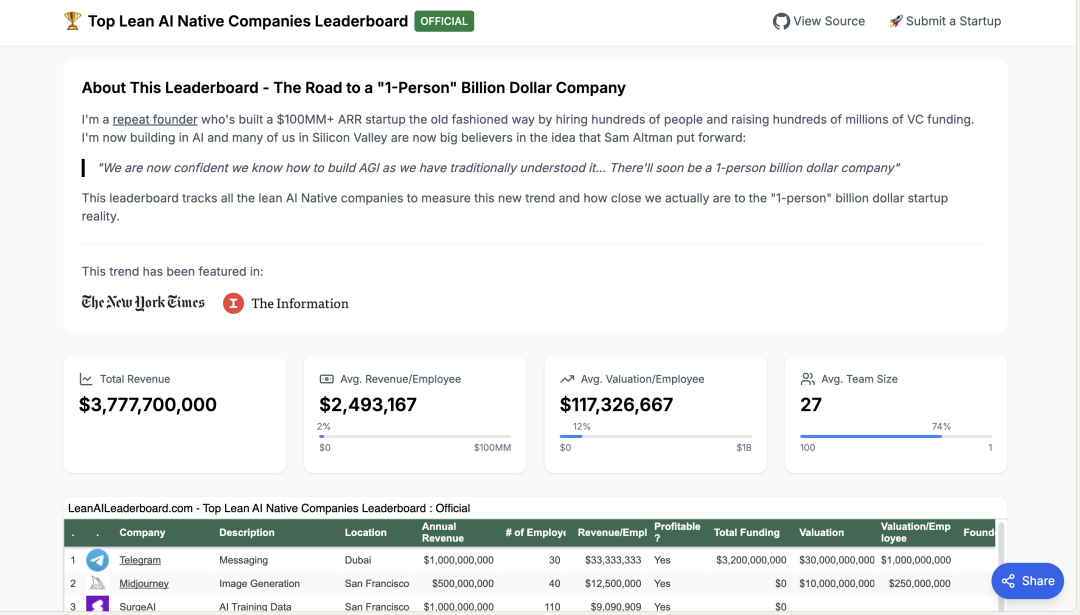The image size is (1080, 615).
Task: Click the Revenue/Empl column header
Action: 612,532
